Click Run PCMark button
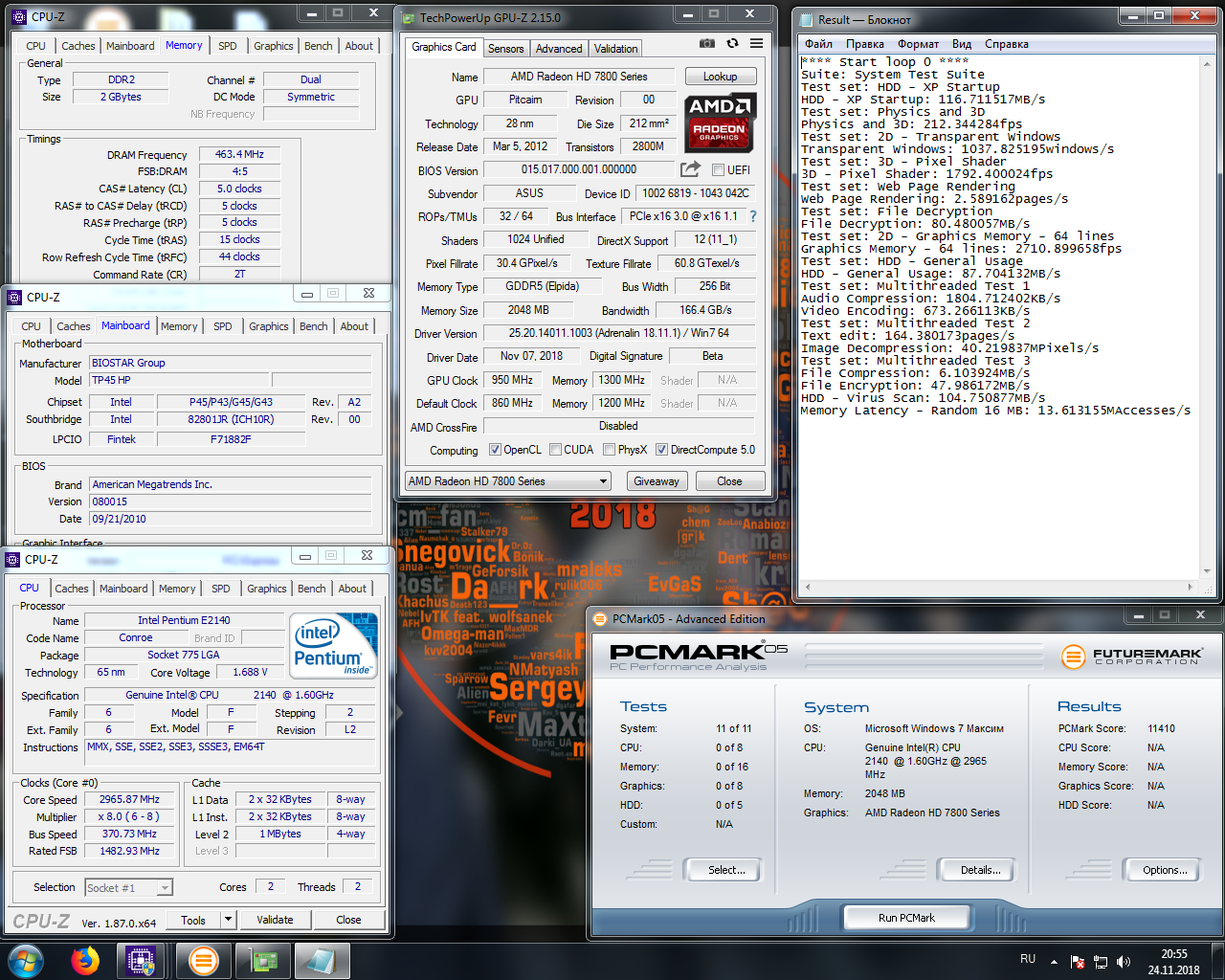This screenshot has height=980, width=1225. pyautogui.click(x=906, y=918)
